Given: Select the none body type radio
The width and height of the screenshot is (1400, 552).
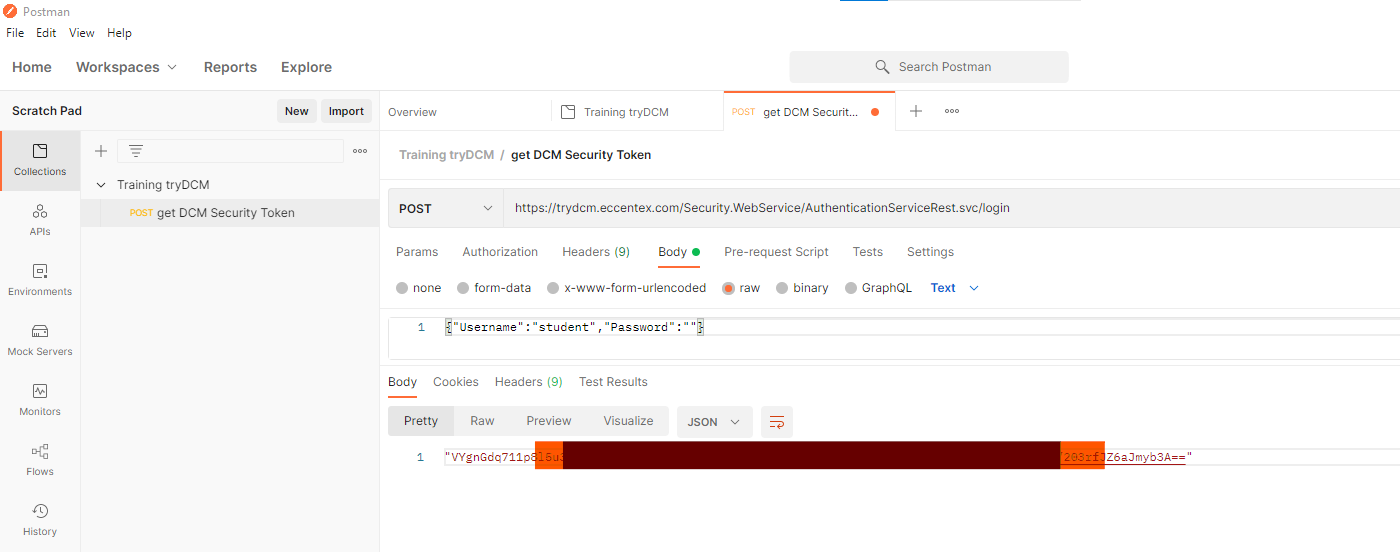Looking at the screenshot, I should [x=402, y=288].
